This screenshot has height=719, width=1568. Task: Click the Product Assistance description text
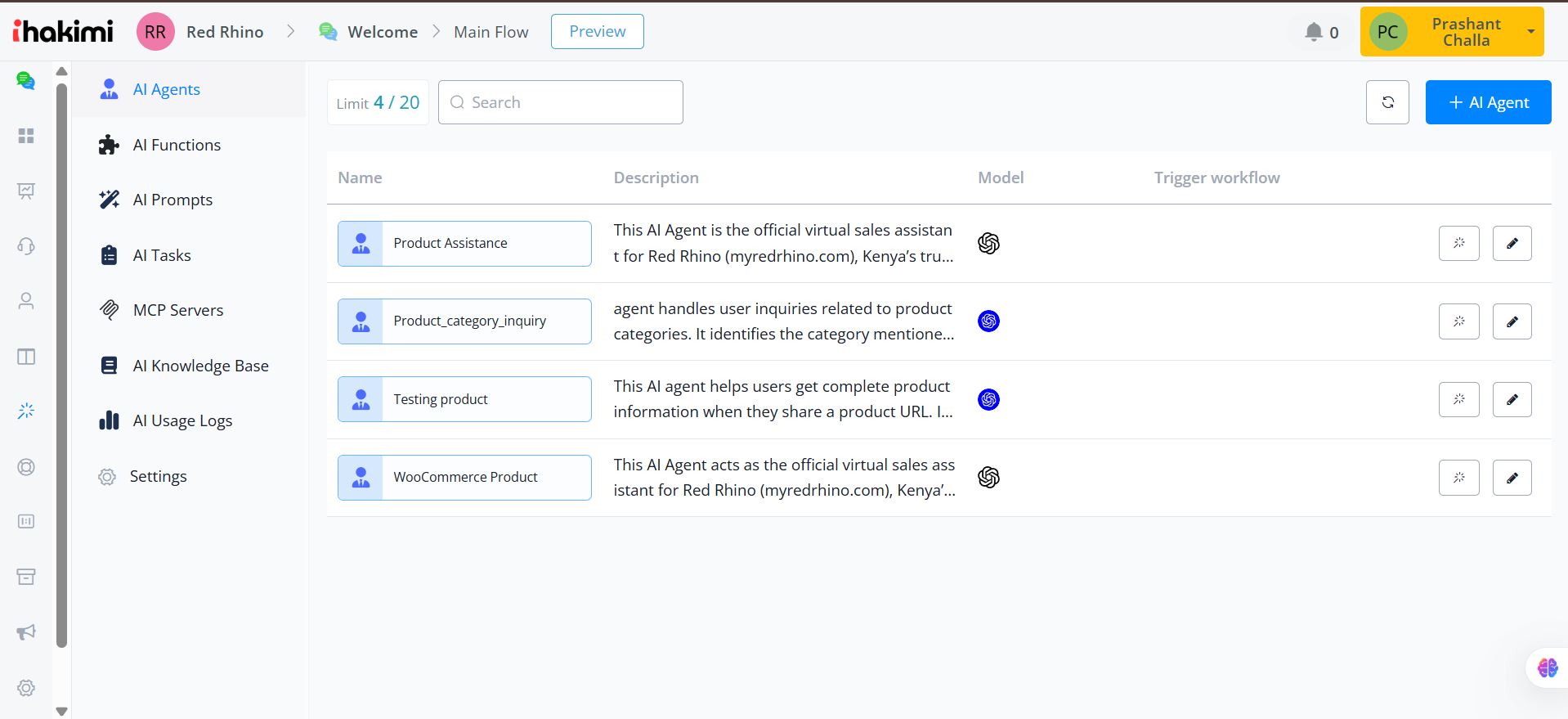[x=783, y=243]
